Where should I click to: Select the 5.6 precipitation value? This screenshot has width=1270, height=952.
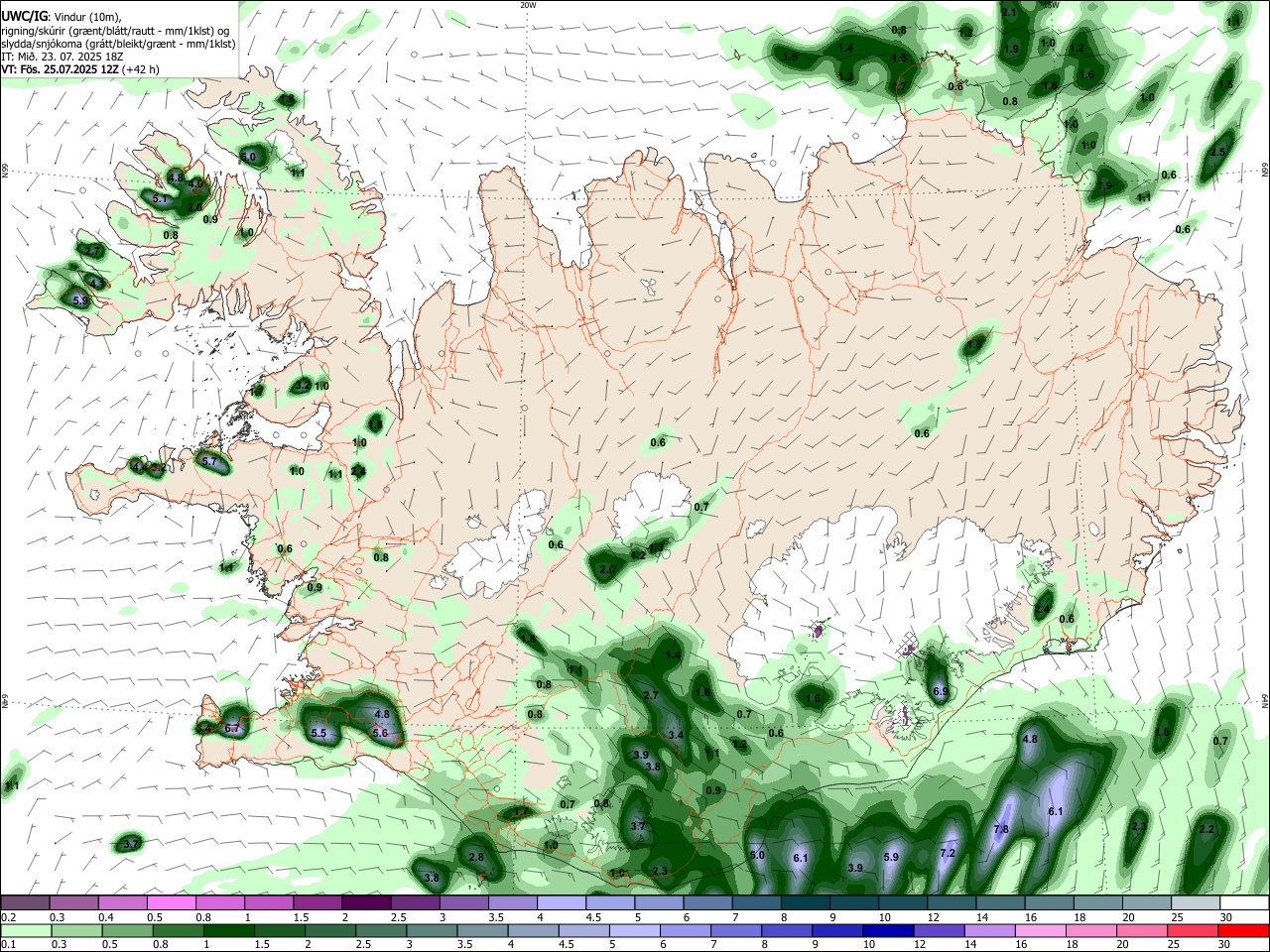(380, 733)
